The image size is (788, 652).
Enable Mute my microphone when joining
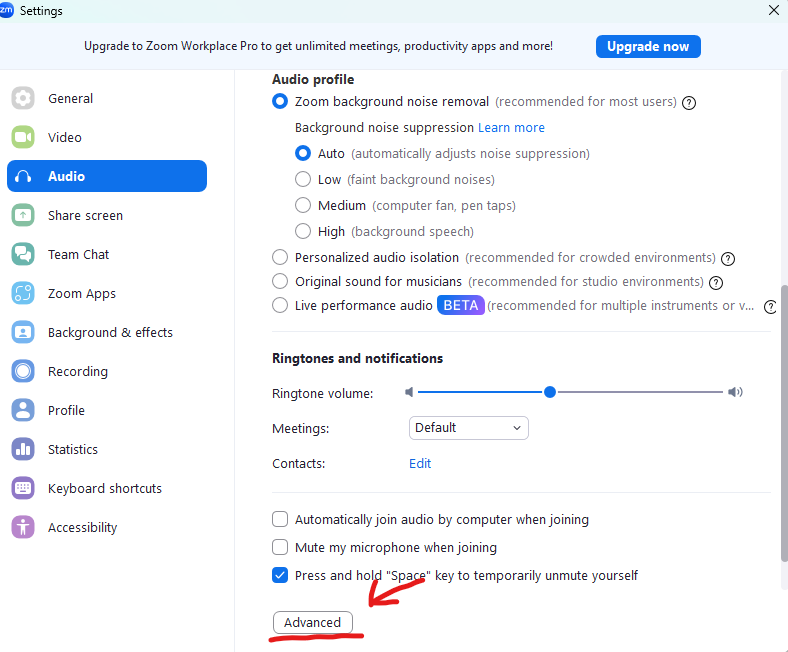point(280,547)
